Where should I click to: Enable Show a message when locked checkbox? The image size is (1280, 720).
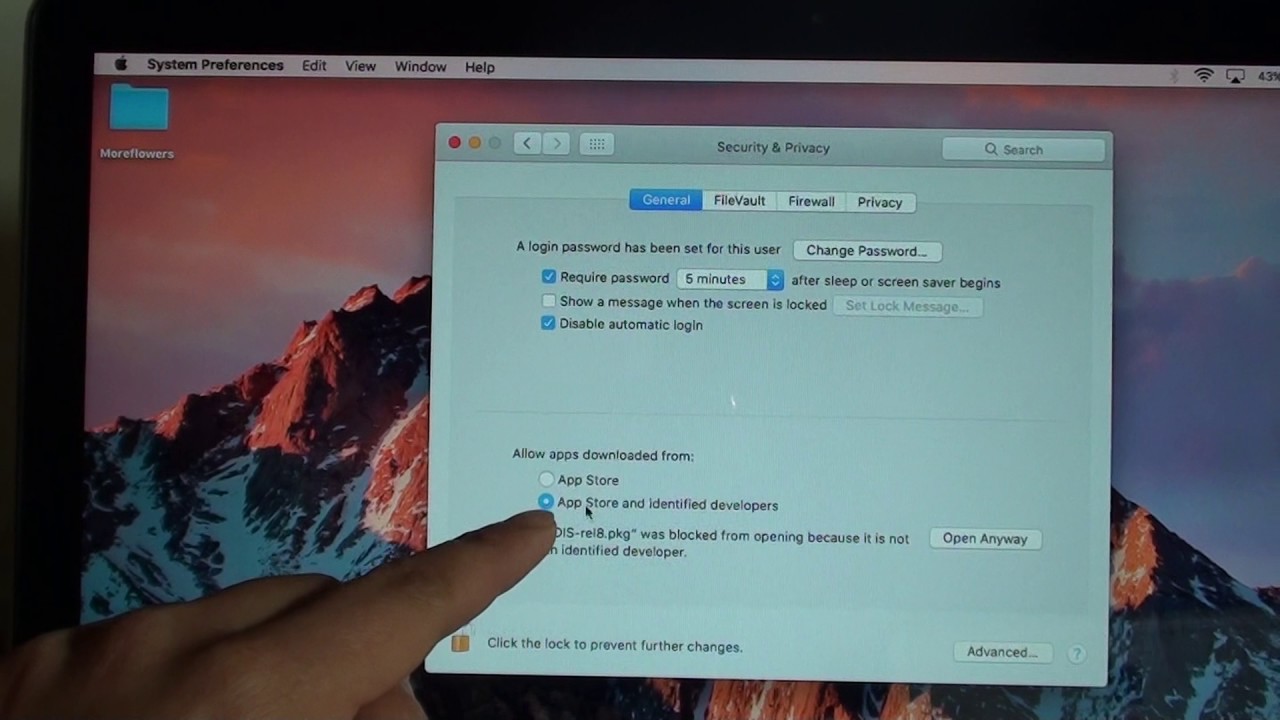coord(548,301)
